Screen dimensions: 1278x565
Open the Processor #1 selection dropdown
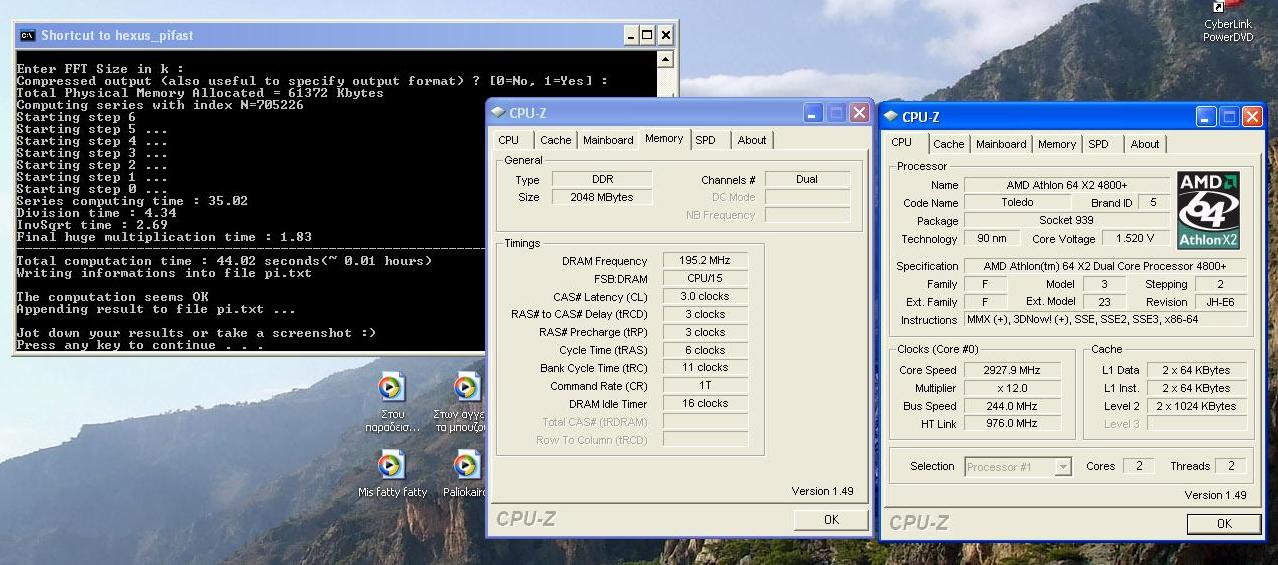1062,467
